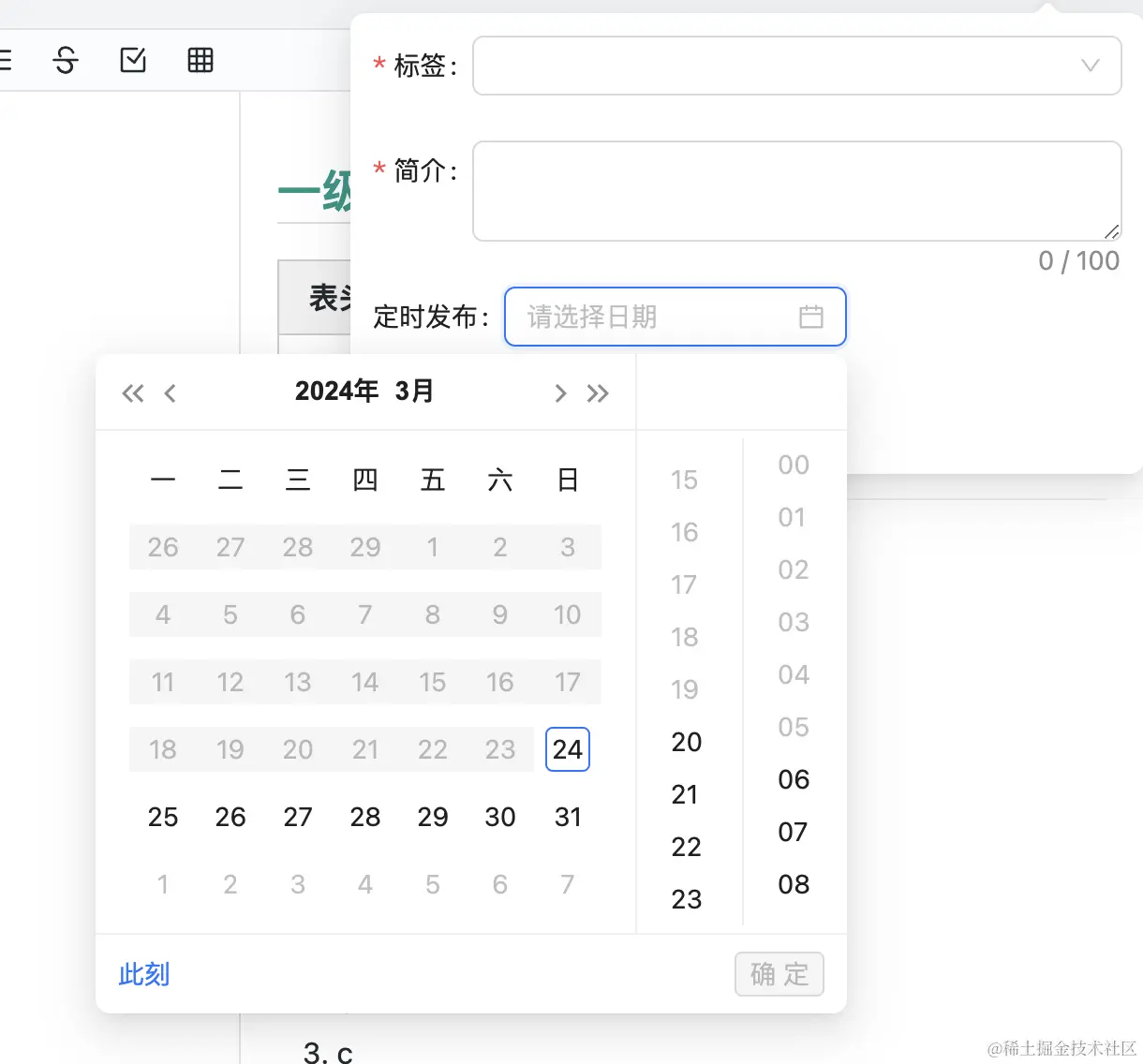The height and width of the screenshot is (1064, 1143).
Task: Click the 一 weekday column header
Action: tap(163, 480)
